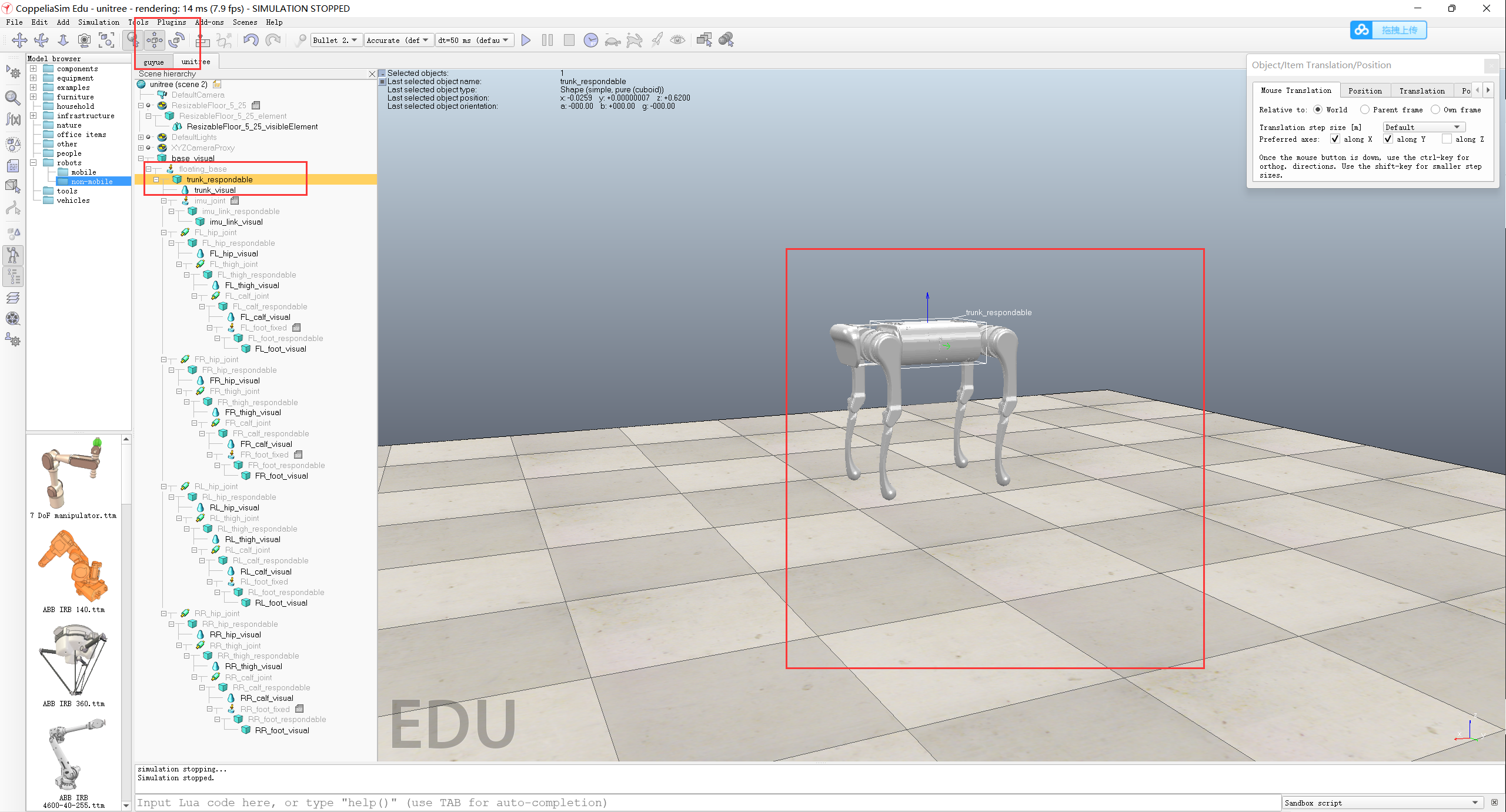The width and height of the screenshot is (1506, 812).
Task: Click the fit-to-view camera icon
Action: [106, 40]
